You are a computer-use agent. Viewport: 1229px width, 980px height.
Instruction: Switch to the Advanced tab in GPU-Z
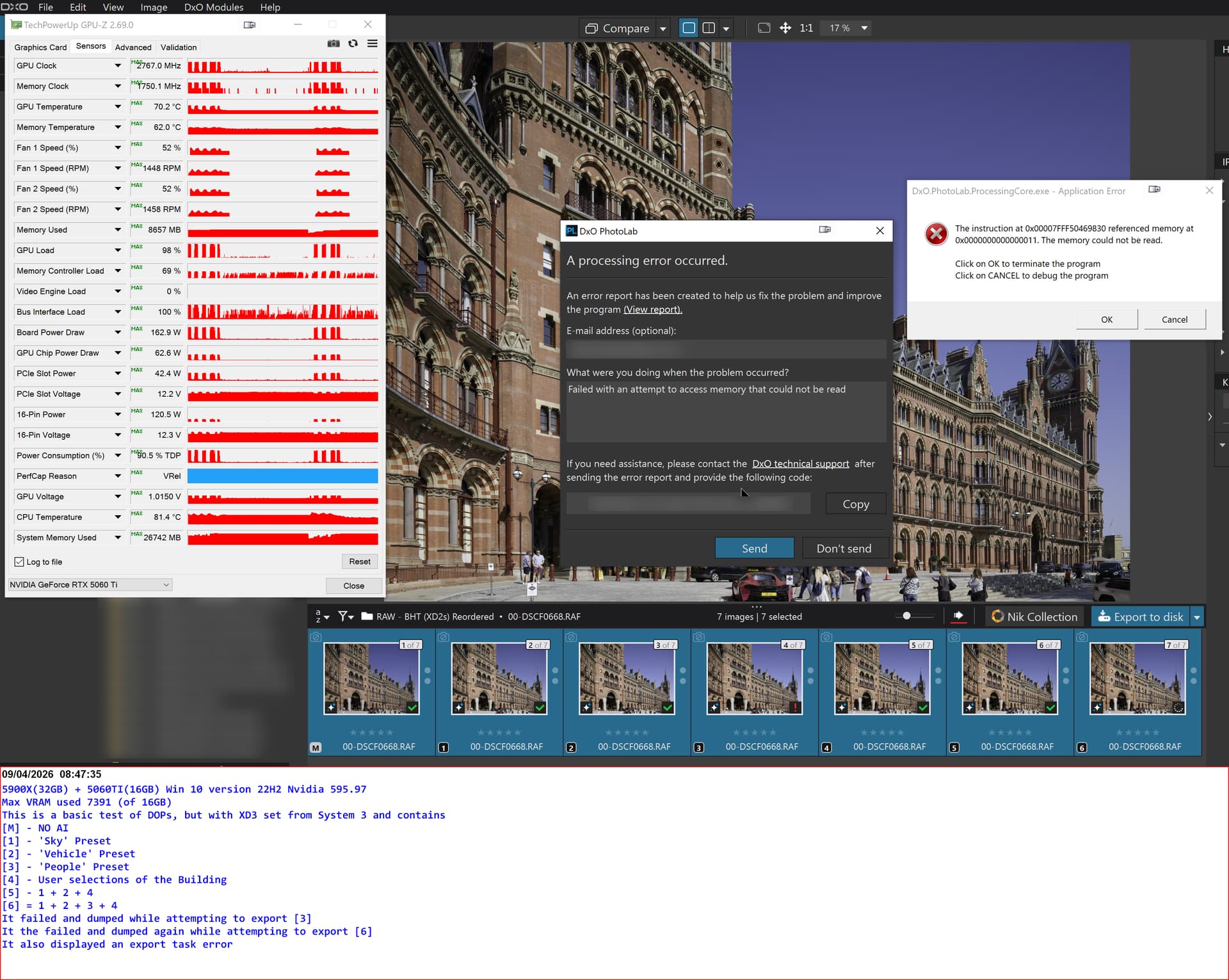pos(133,47)
